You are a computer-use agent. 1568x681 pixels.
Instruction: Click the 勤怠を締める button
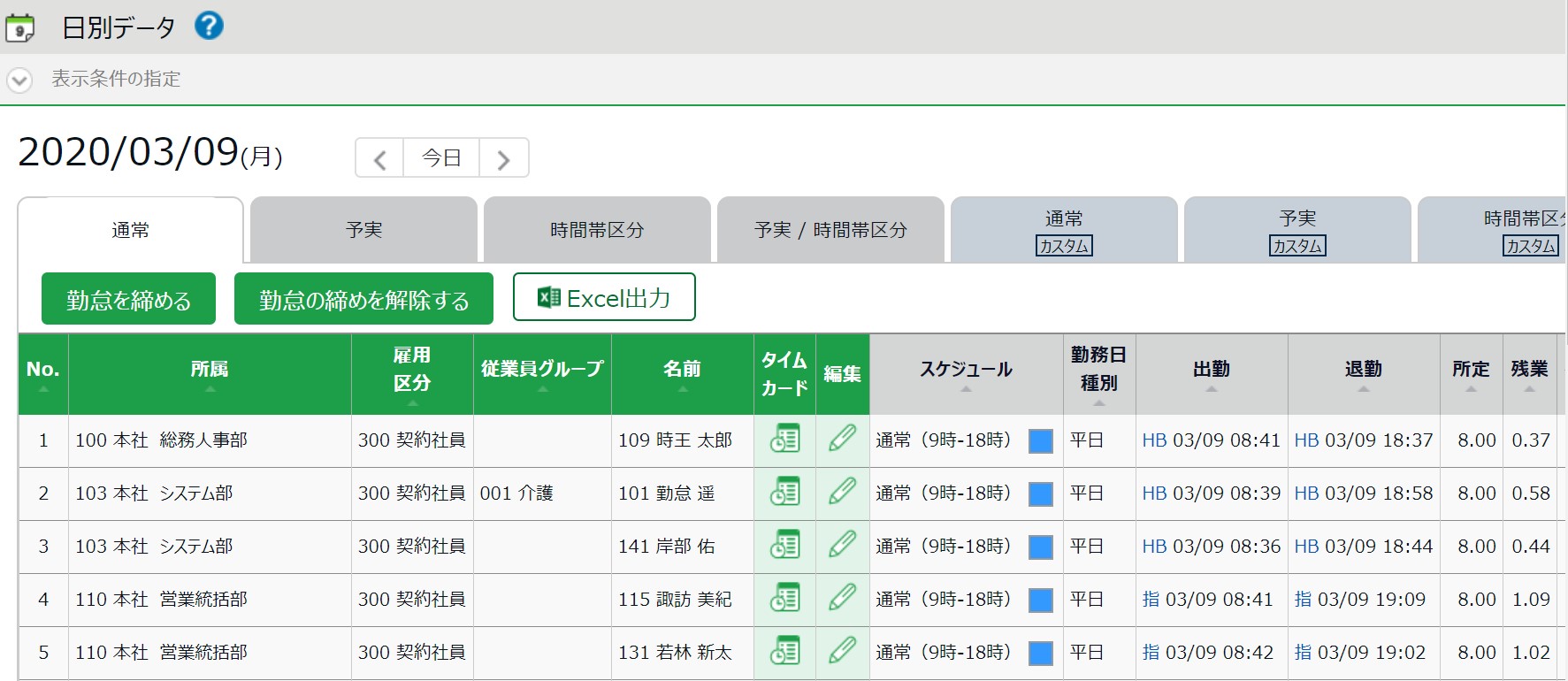tap(129, 300)
